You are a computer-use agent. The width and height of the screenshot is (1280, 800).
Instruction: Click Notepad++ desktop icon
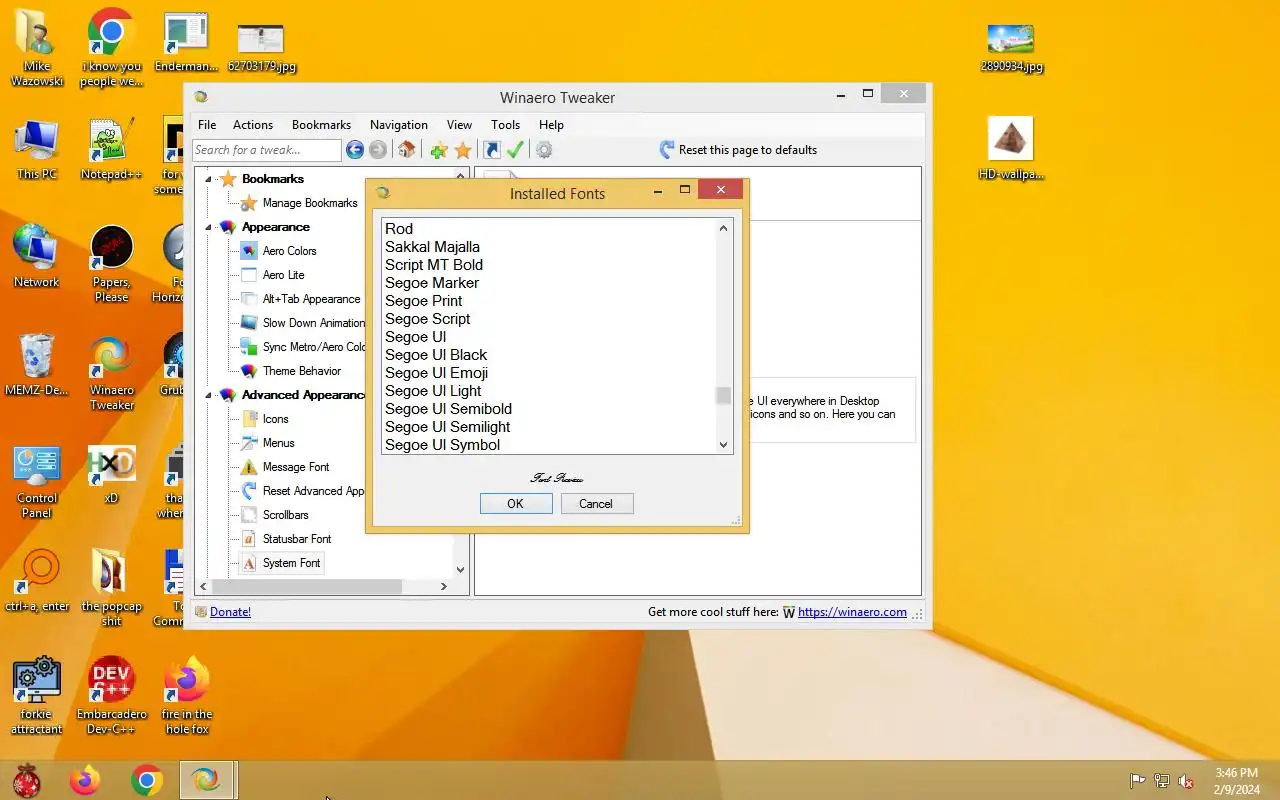click(x=111, y=149)
